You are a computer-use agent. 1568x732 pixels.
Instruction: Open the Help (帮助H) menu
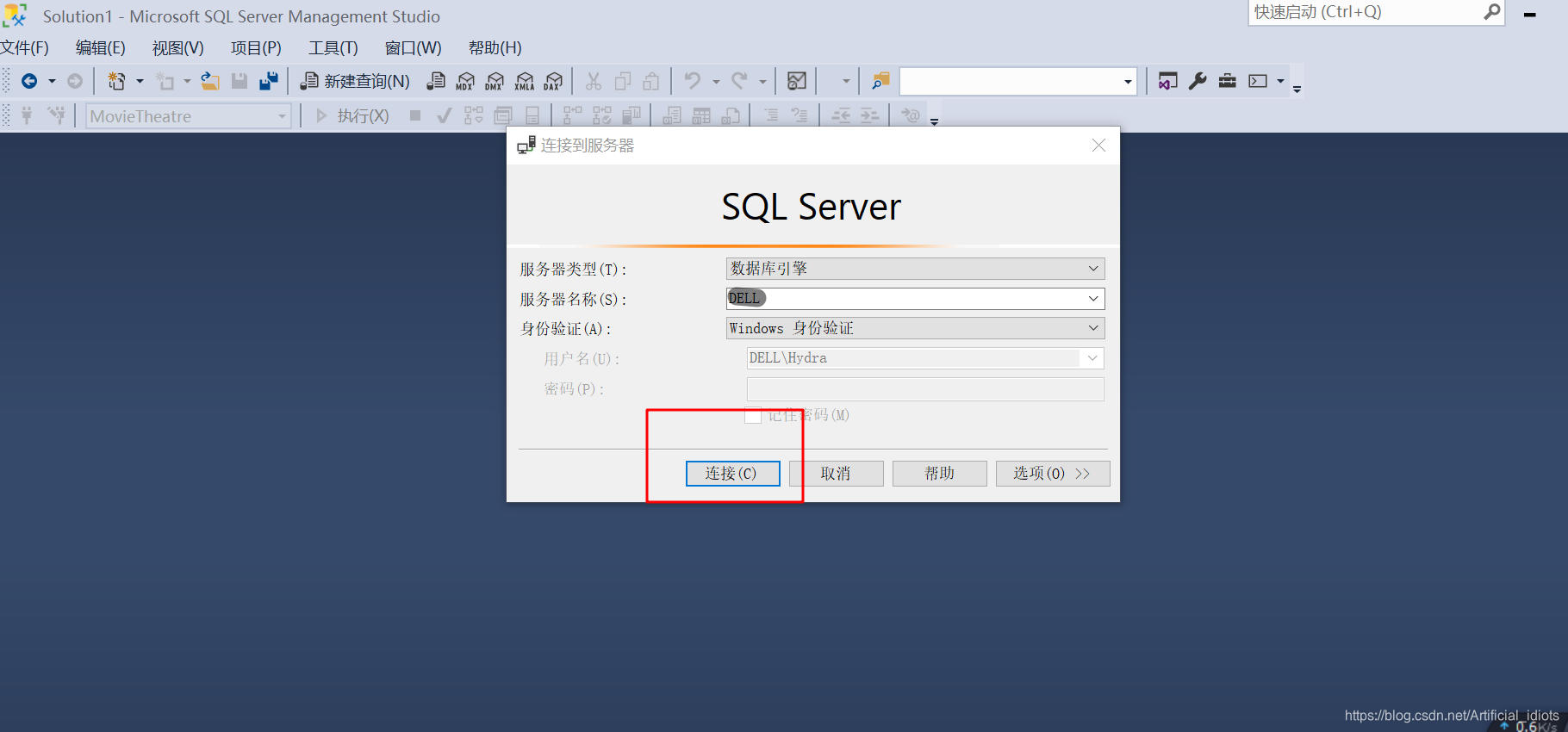click(x=495, y=48)
